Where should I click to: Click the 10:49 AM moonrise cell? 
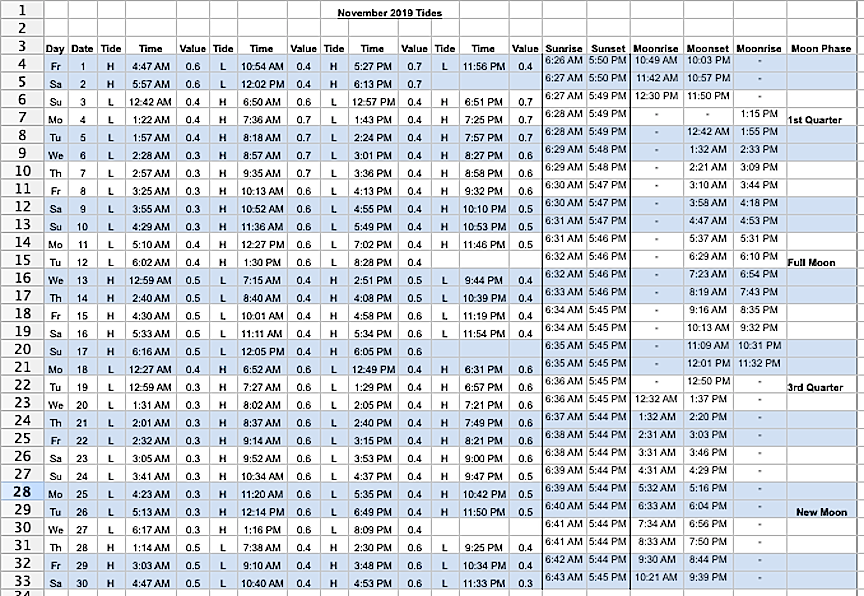click(657, 60)
